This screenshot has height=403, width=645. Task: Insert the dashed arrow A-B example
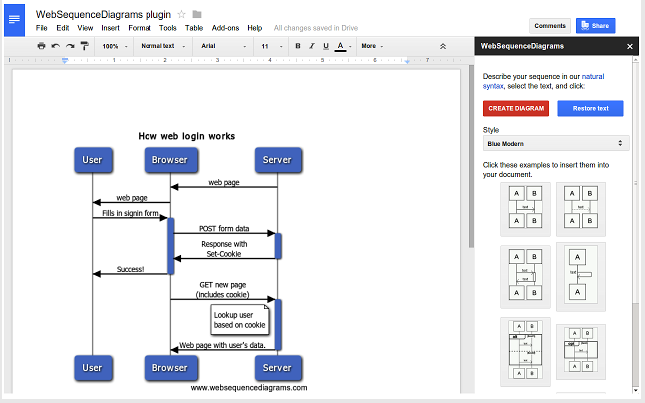point(581,209)
